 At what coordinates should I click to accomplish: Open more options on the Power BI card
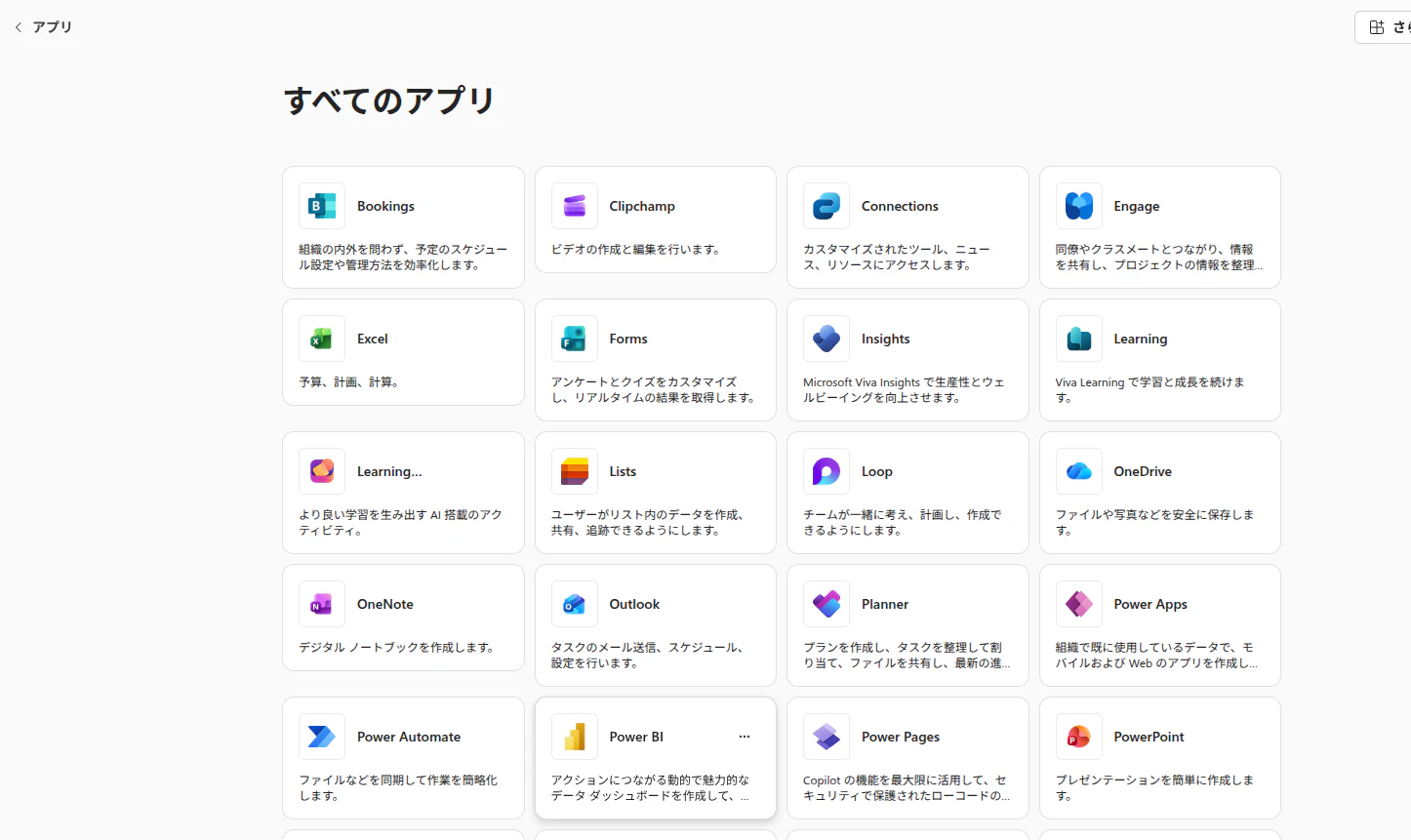coord(745,737)
